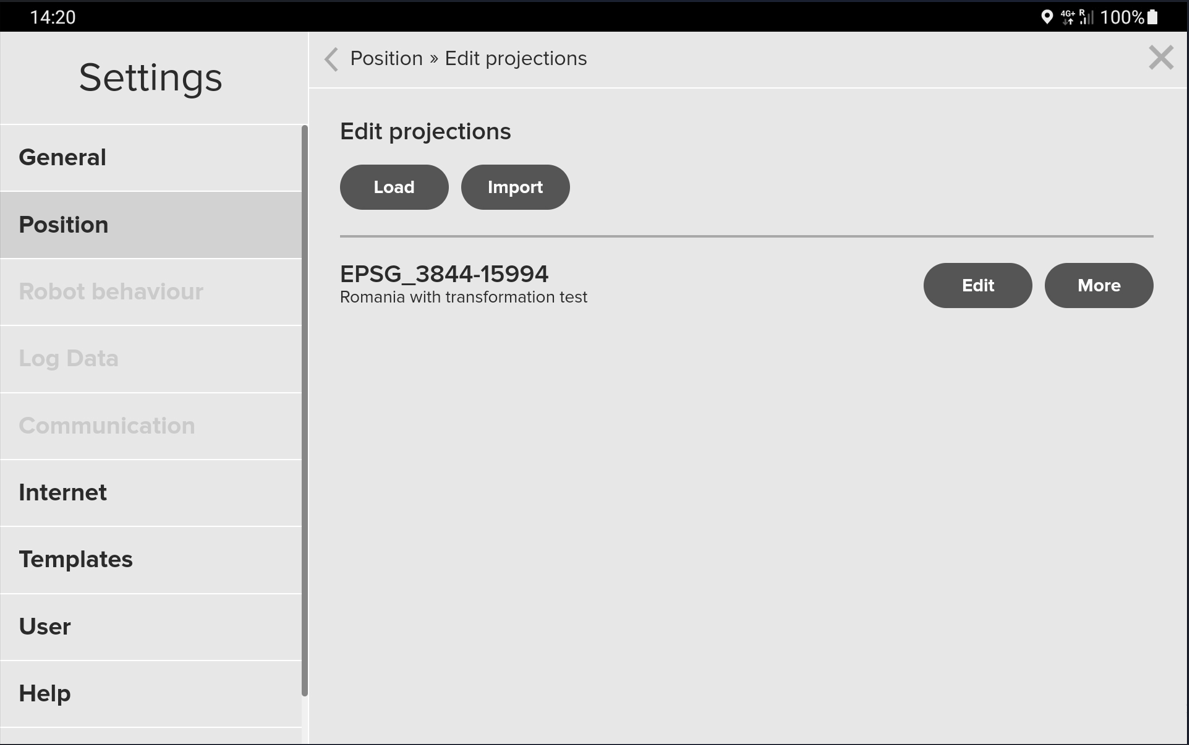1189x745 pixels.
Task: Click the settings sidebar scrollbar
Action: pos(305,410)
